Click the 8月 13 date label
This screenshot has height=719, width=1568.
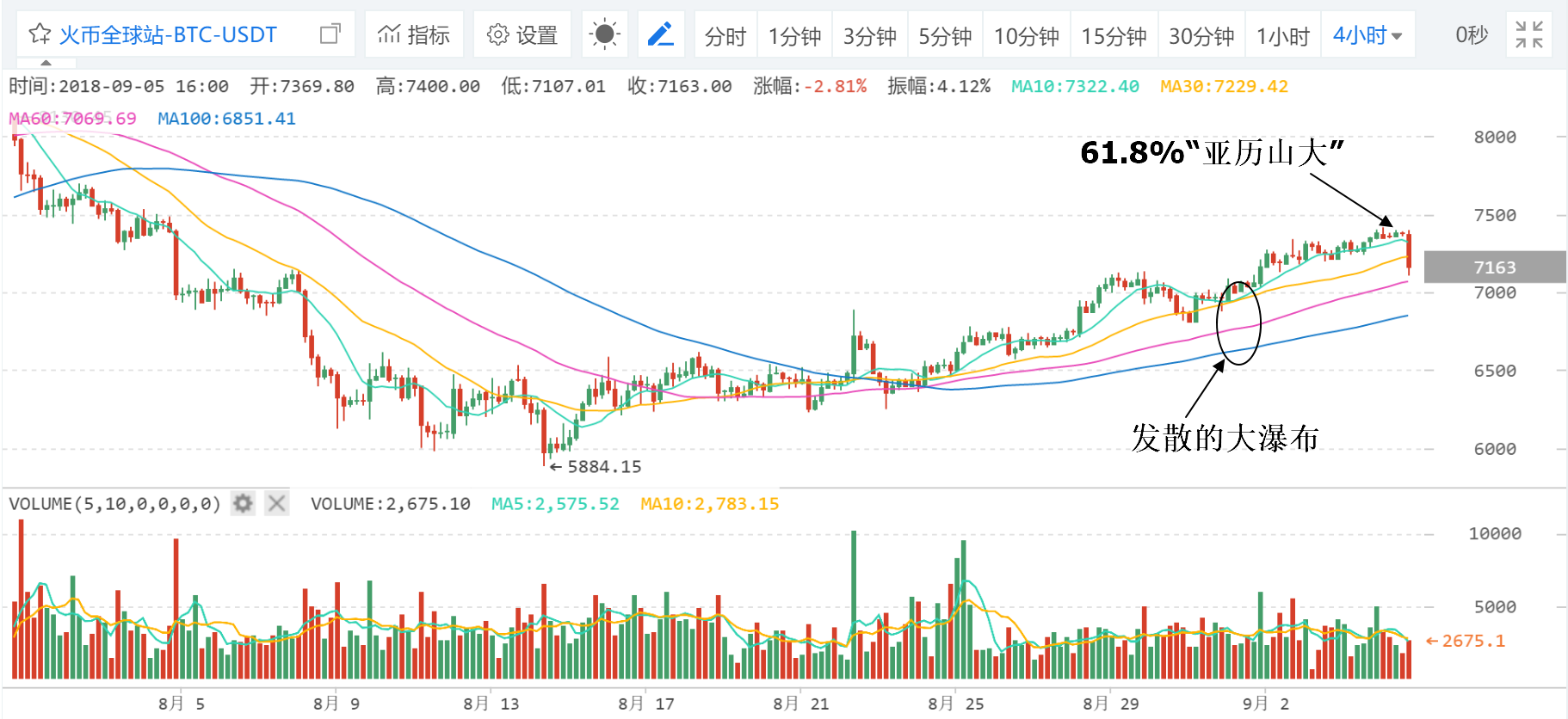(x=491, y=704)
